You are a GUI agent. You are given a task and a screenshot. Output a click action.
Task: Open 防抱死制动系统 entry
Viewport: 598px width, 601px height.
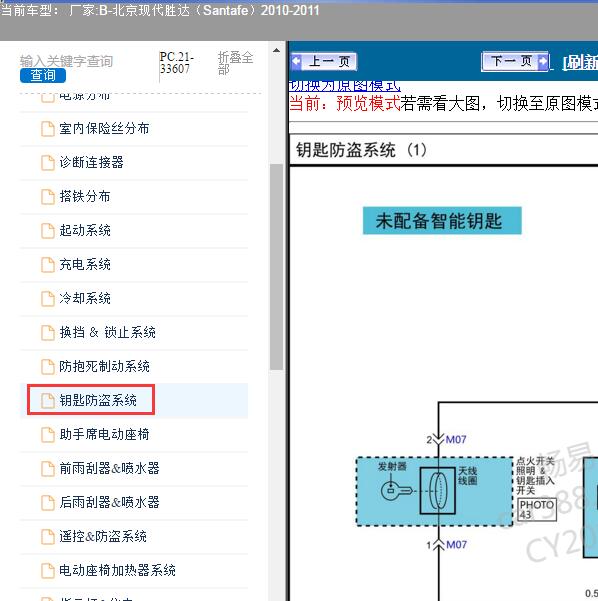pos(104,366)
